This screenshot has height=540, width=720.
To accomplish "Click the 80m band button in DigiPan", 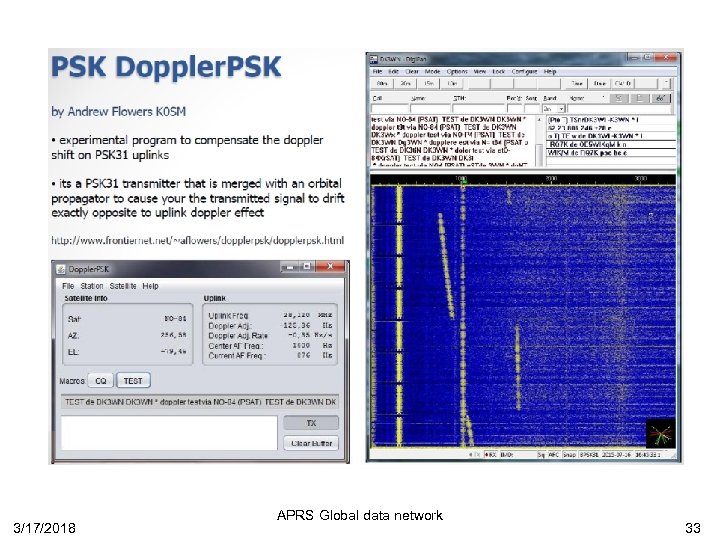I will pyautogui.click(x=382, y=84).
